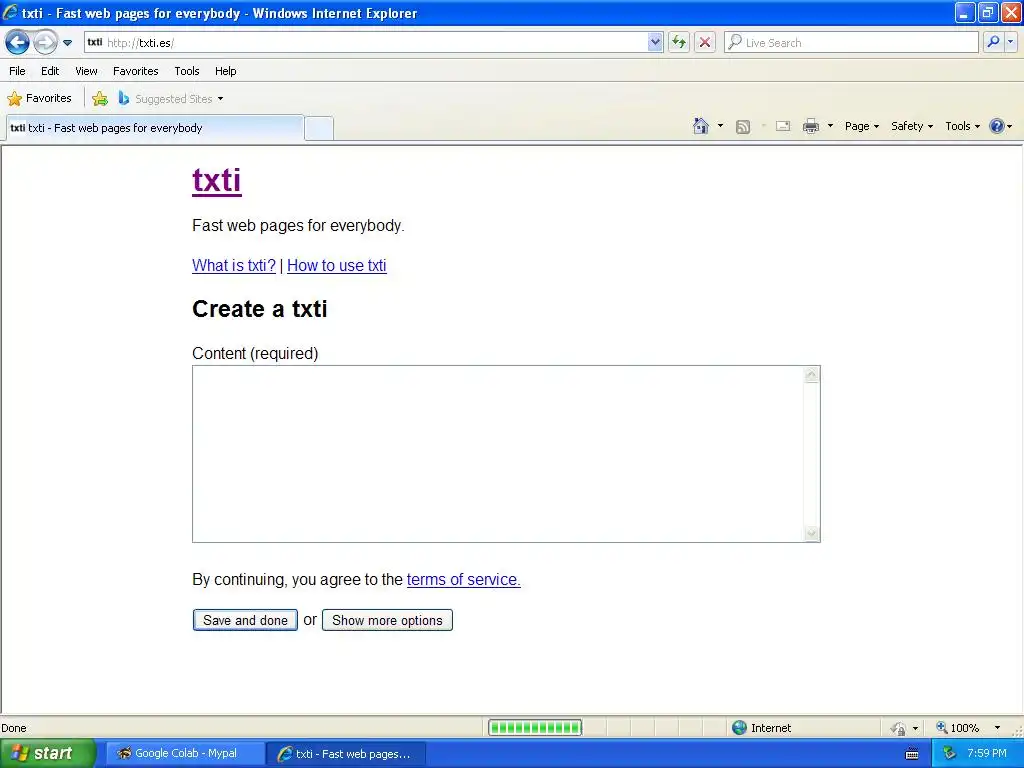Click the Read Mail icon
The height and width of the screenshot is (768, 1024).
[x=783, y=127]
